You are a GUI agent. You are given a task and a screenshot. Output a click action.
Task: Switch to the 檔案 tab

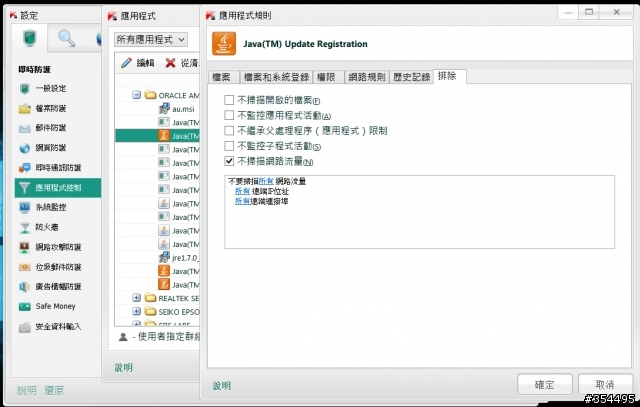pyautogui.click(x=223, y=77)
